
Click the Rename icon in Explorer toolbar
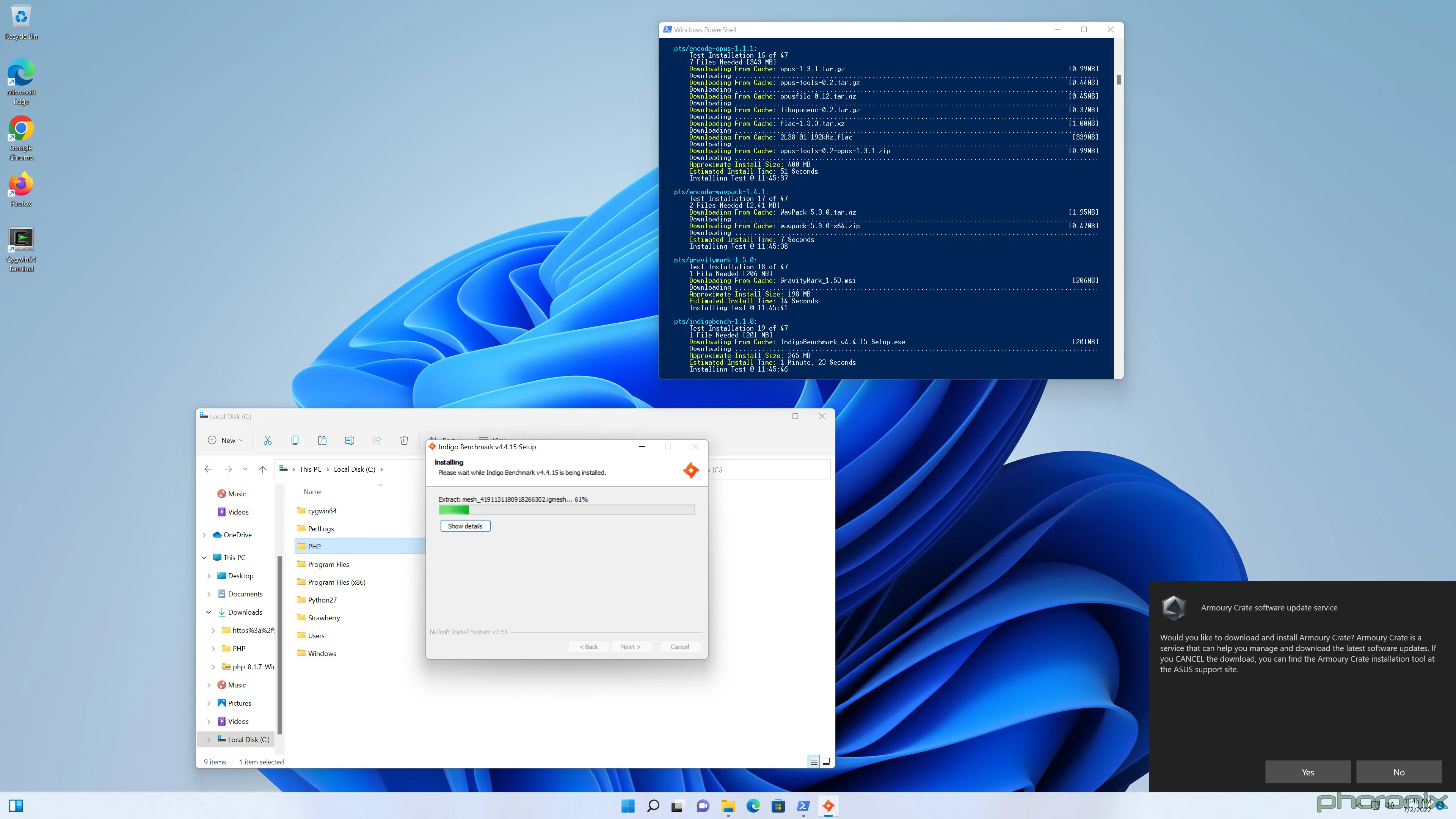[349, 440]
